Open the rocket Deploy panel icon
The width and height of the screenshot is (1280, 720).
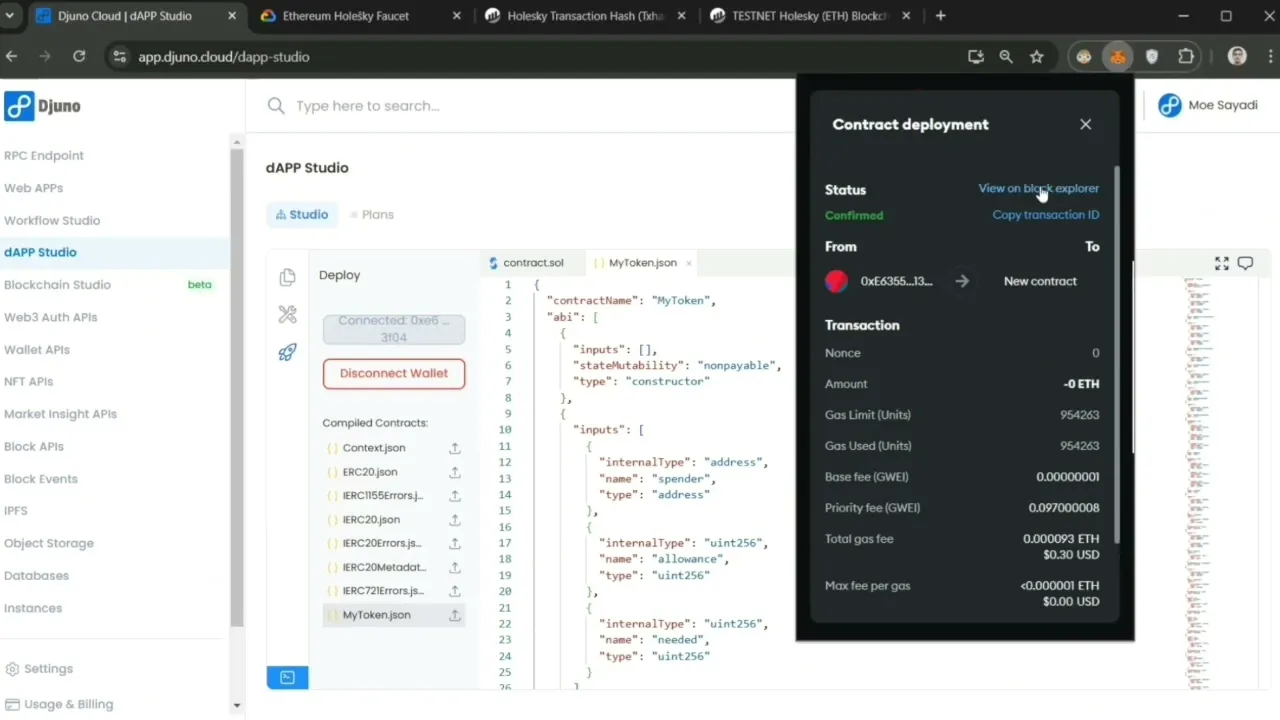[288, 352]
